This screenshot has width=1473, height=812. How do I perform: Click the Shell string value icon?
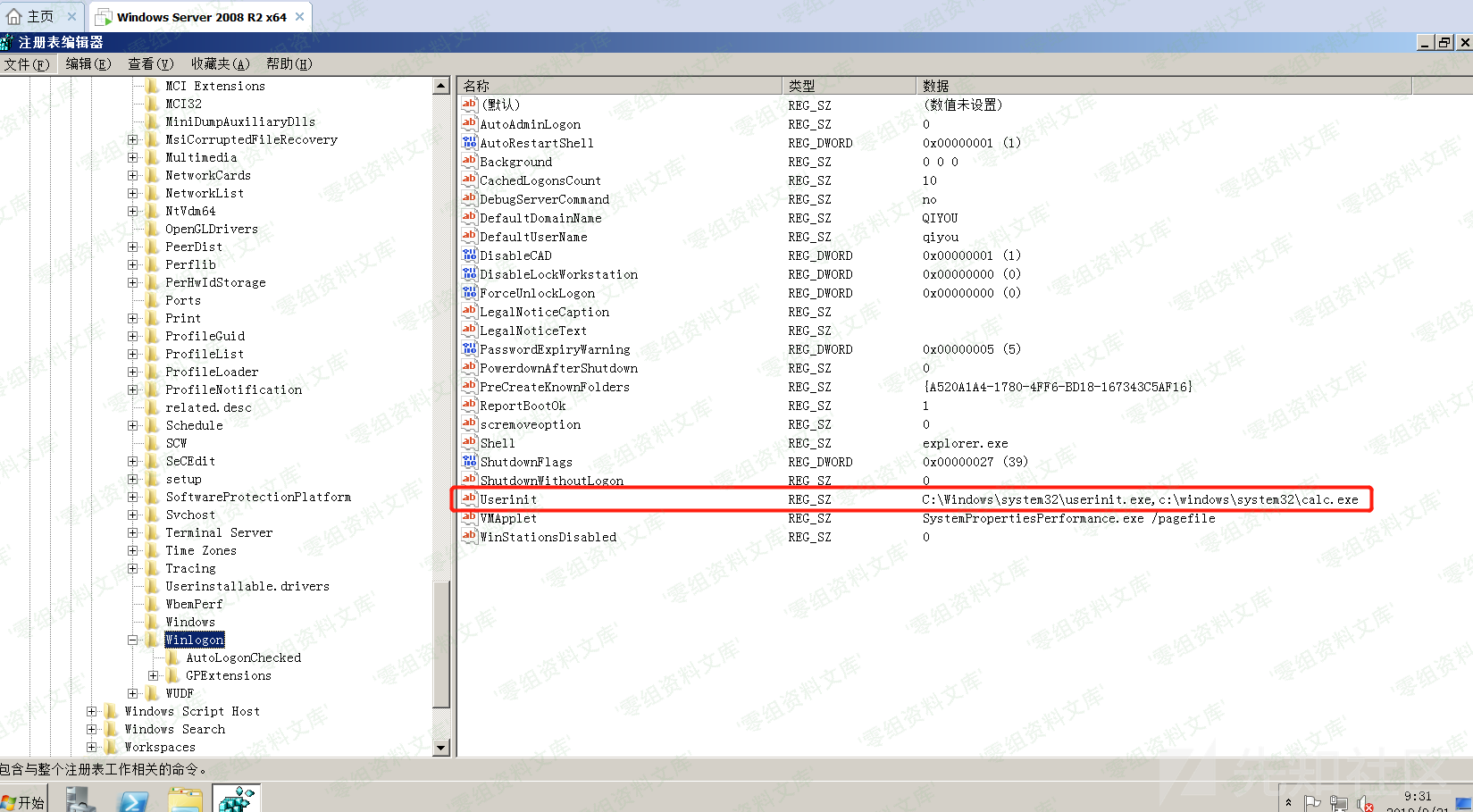click(x=469, y=442)
